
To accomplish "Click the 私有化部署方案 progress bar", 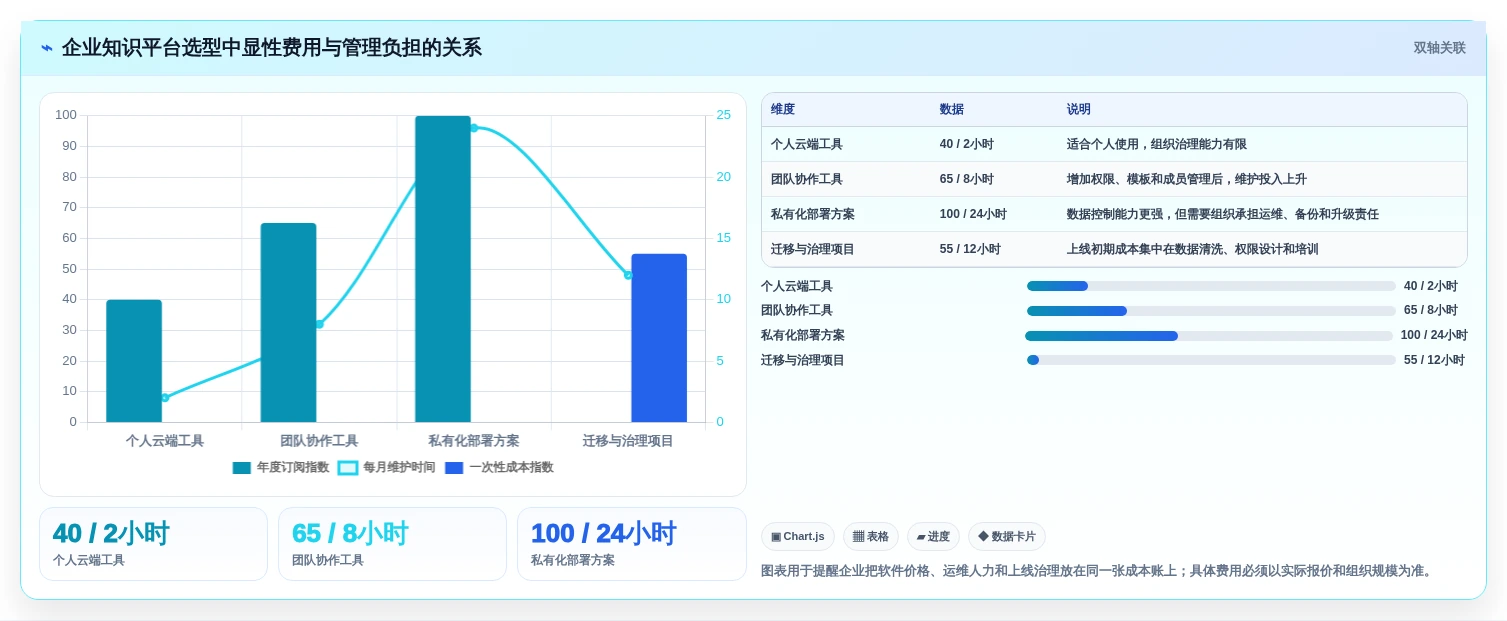I will [1209, 336].
